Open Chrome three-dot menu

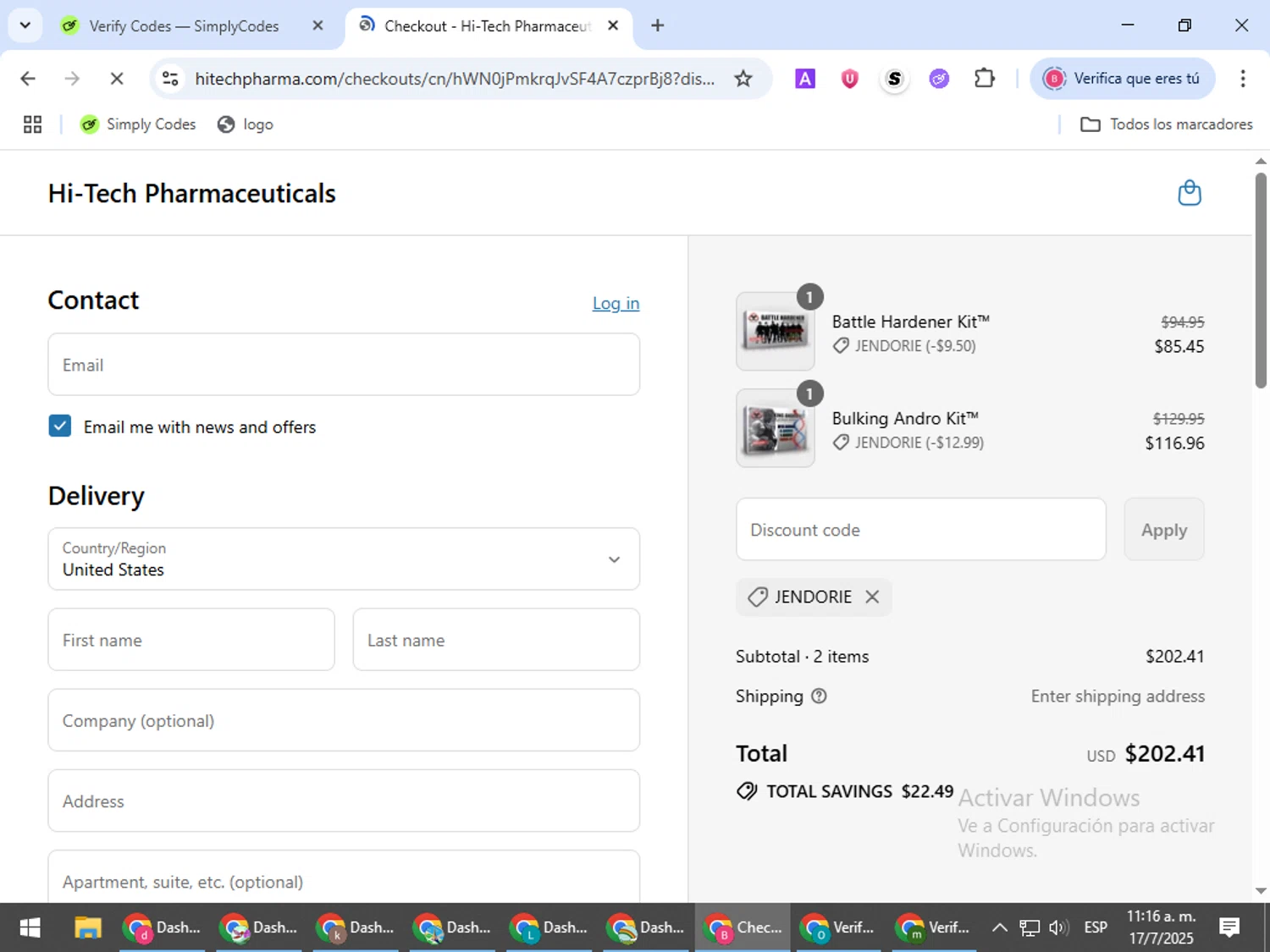(1243, 79)
